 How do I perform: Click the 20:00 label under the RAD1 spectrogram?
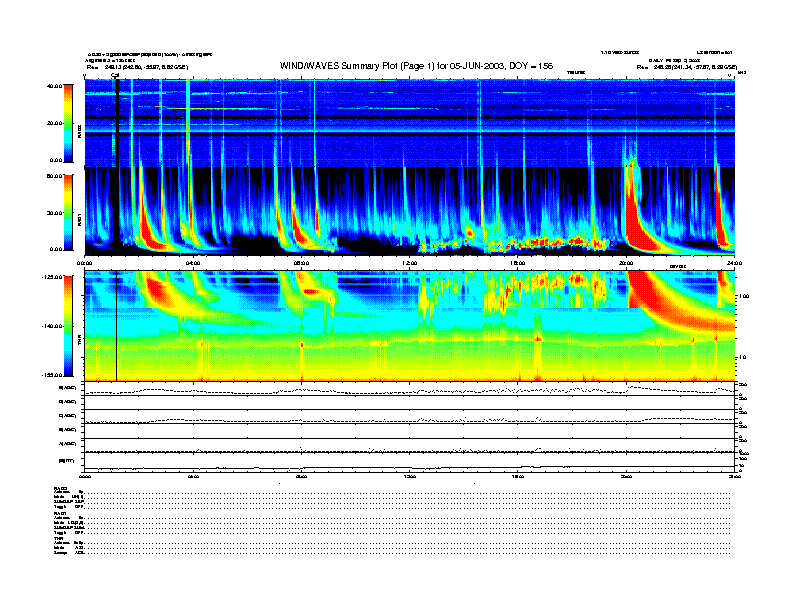click(626, 263)
